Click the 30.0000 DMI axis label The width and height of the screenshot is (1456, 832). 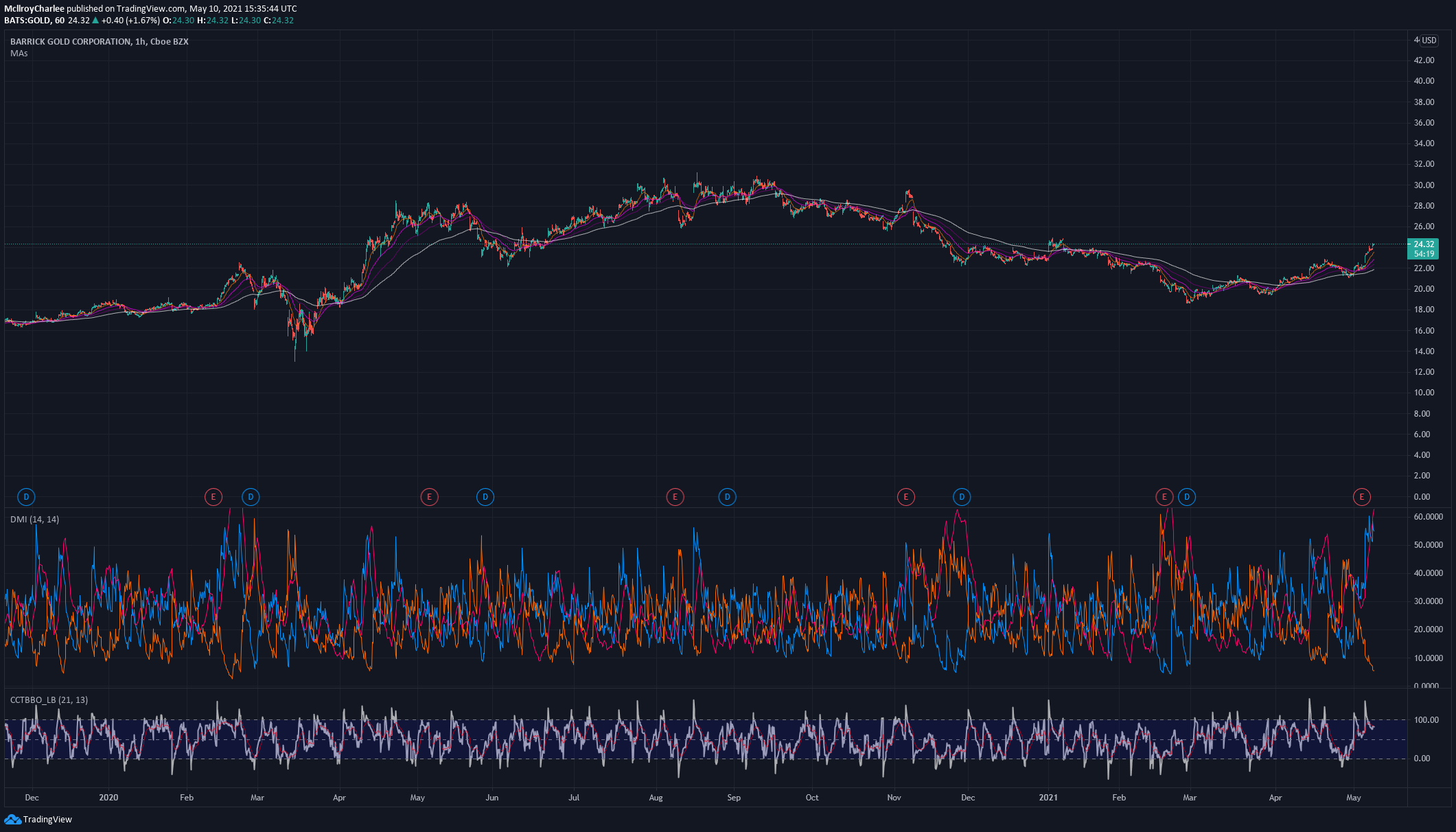(x=1429, y=601)
